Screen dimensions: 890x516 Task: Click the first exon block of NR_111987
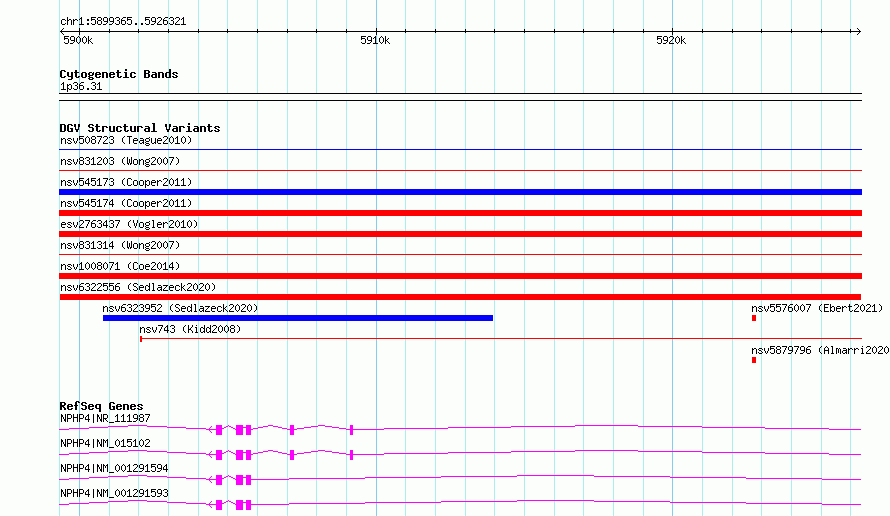coord(219,430)
